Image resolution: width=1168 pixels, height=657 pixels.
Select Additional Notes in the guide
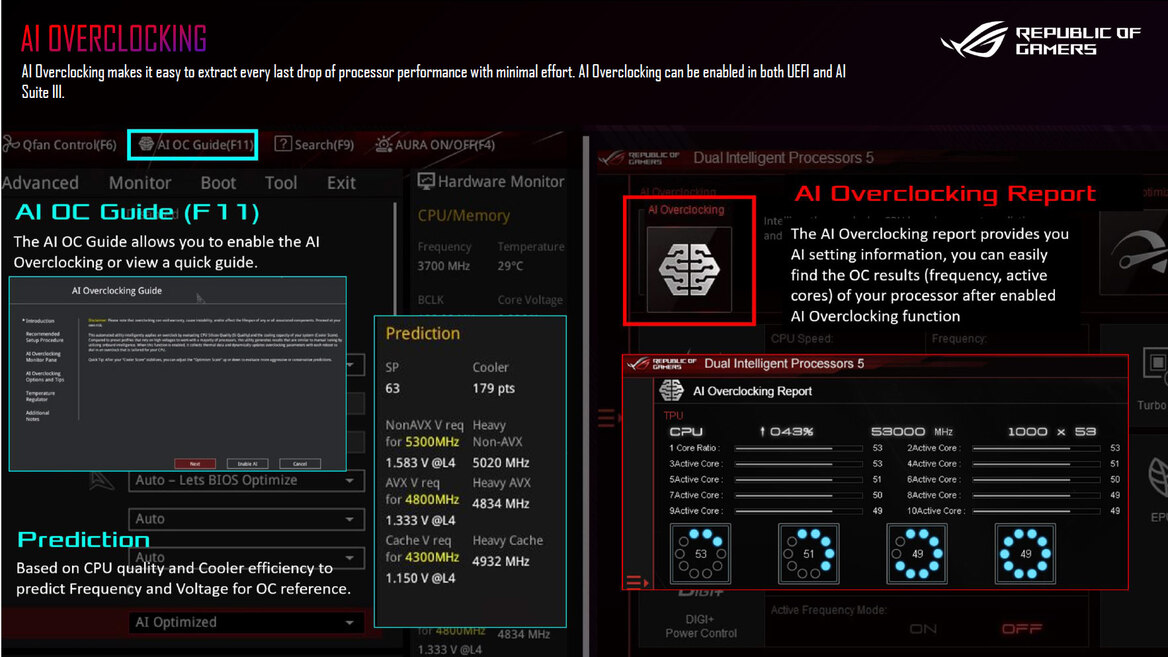click(x=37, y=416)
